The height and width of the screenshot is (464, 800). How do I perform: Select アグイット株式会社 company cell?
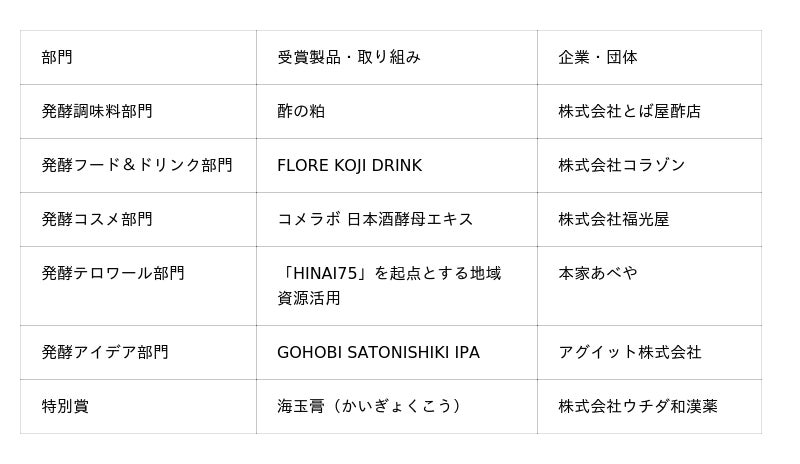(x=649, y=353)
